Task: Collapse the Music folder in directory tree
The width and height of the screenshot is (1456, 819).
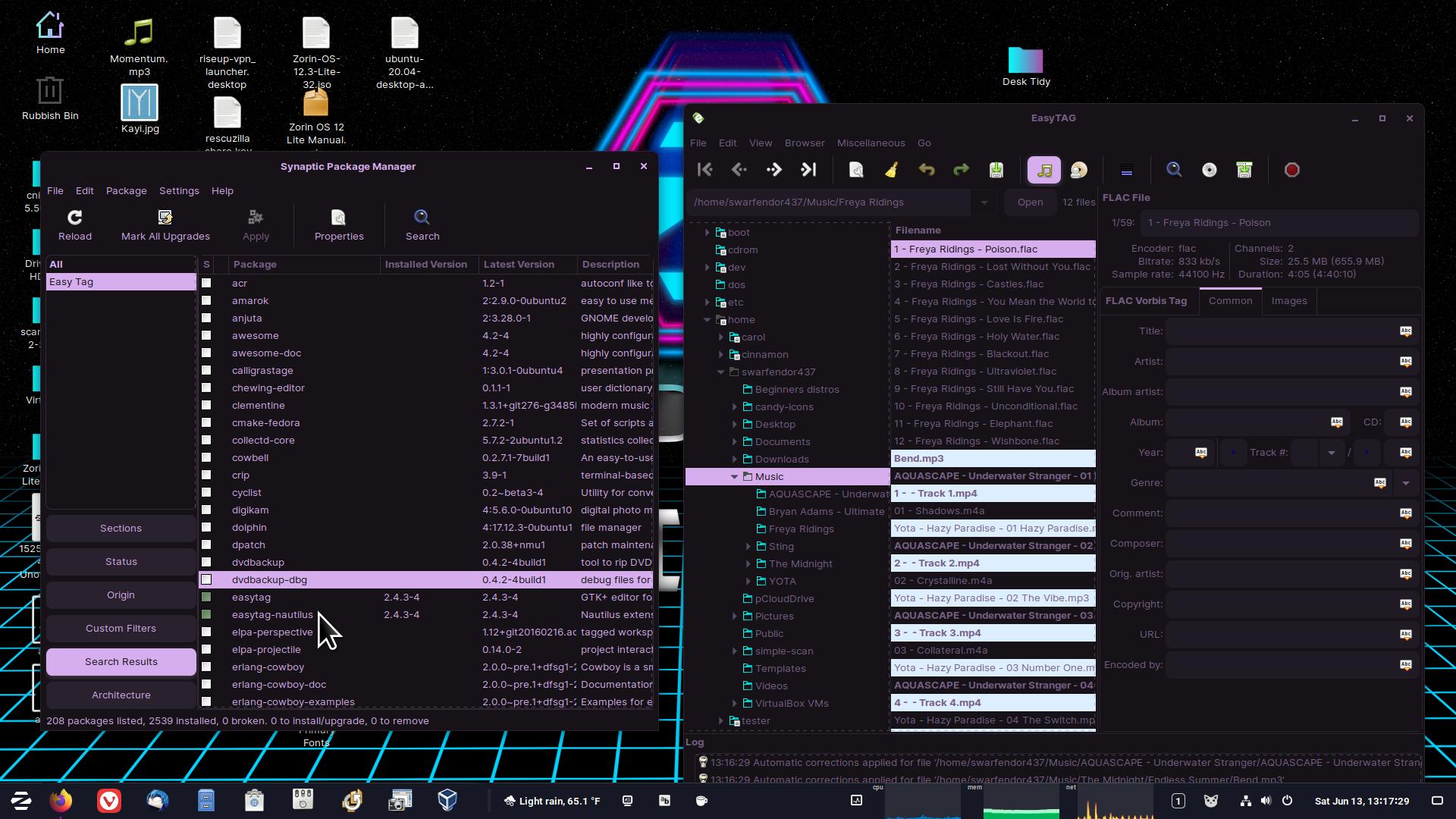Action: [734, 476]
